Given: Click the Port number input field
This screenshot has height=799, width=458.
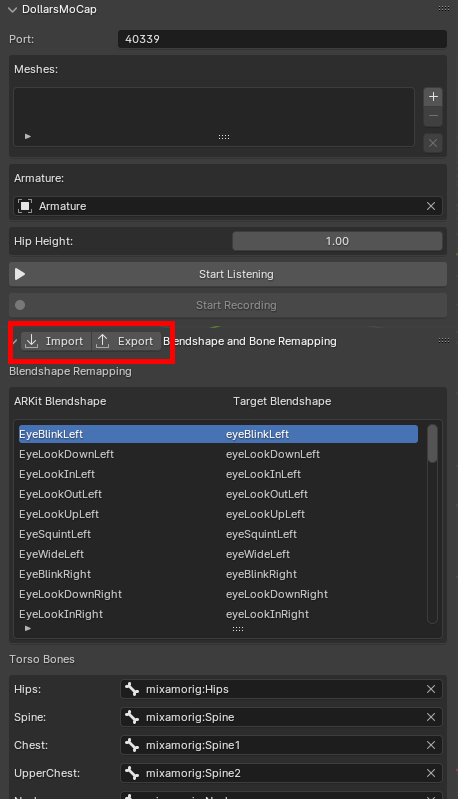Looking at the screenshot, I should click(x=282, y=39).
